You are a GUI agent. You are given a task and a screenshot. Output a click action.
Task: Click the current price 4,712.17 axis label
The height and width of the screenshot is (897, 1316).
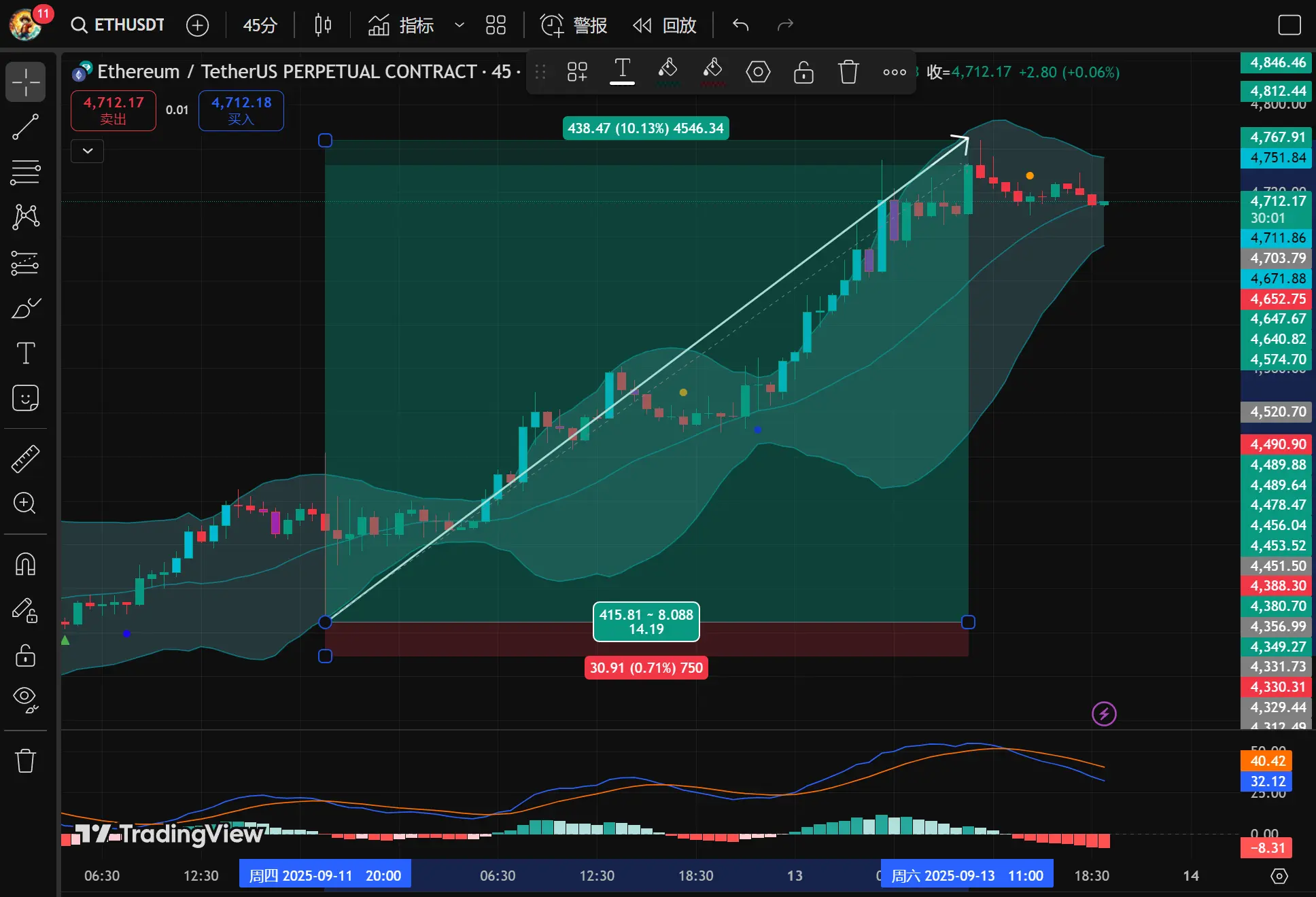pos(1276,209)
